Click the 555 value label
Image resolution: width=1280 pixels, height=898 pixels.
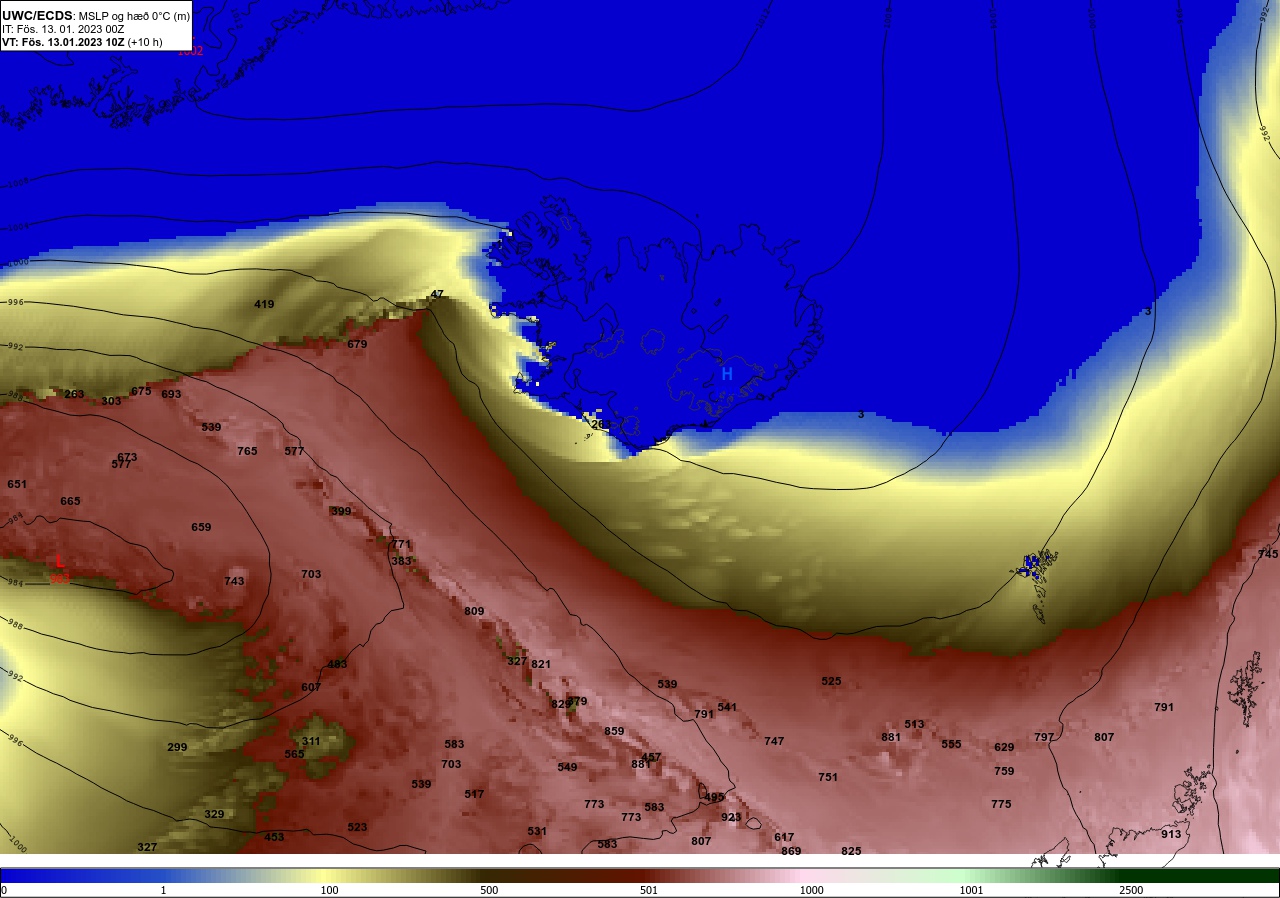(x=951, y=744)
